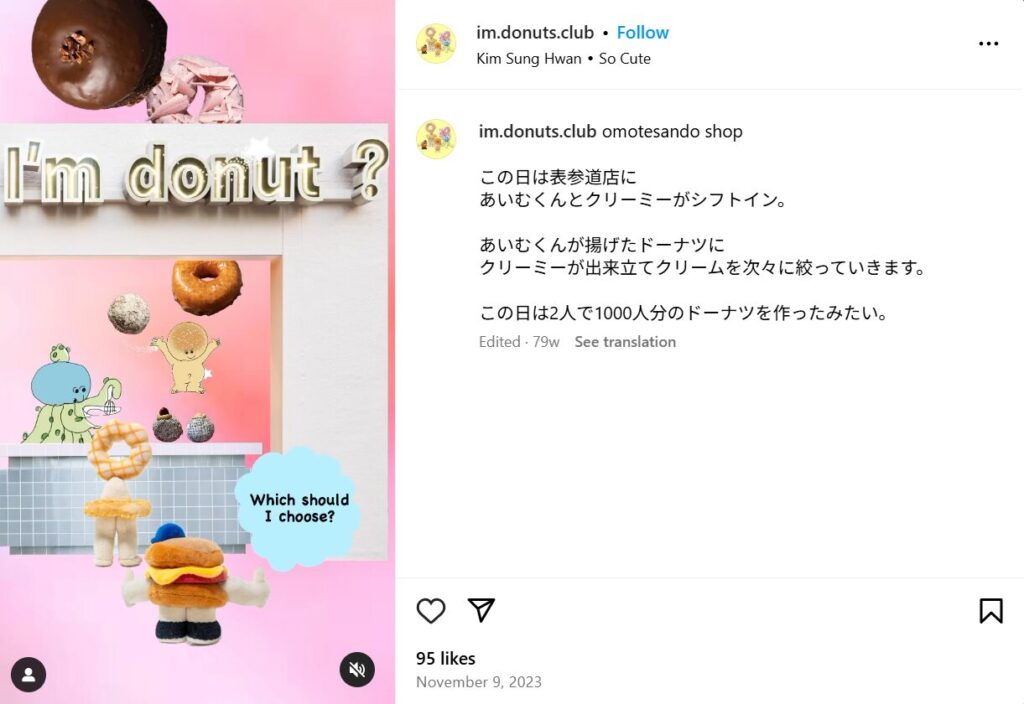Follow the im.donuts.club account
The image size is (1024, 704).
pyautogui.click(x=643, y=33)
